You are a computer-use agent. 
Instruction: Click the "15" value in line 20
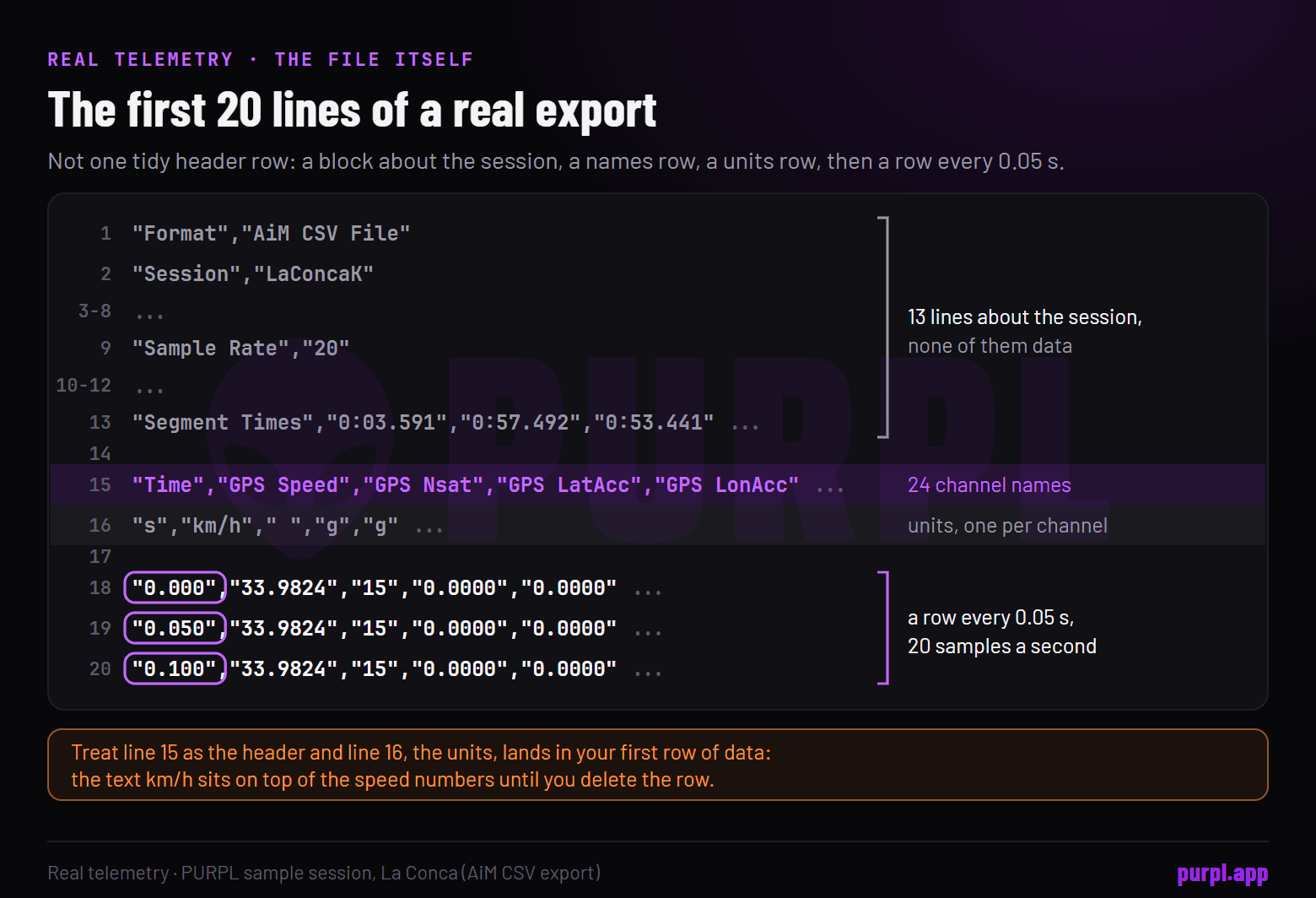[x=375, y=668]
